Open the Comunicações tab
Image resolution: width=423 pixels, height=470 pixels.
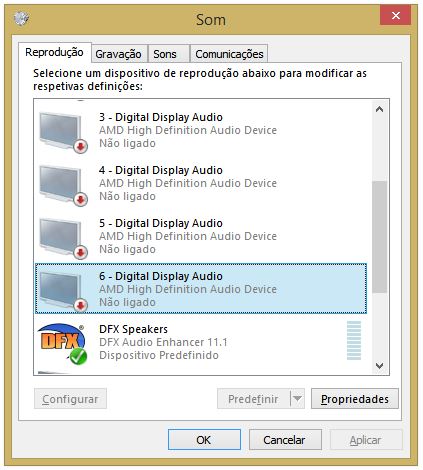(229, 54)
